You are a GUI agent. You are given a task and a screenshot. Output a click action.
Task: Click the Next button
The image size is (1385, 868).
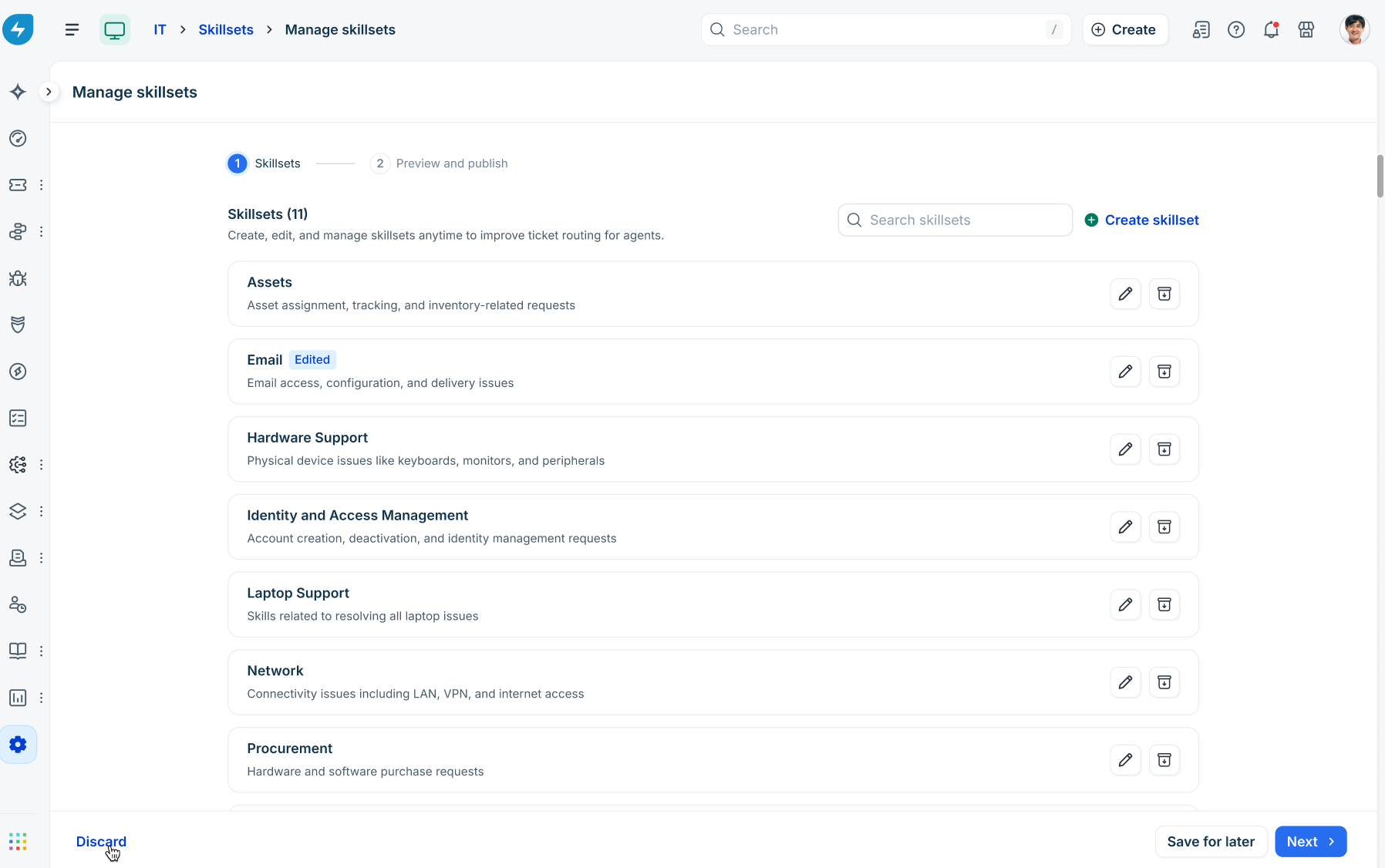[x=1310, y=842]
